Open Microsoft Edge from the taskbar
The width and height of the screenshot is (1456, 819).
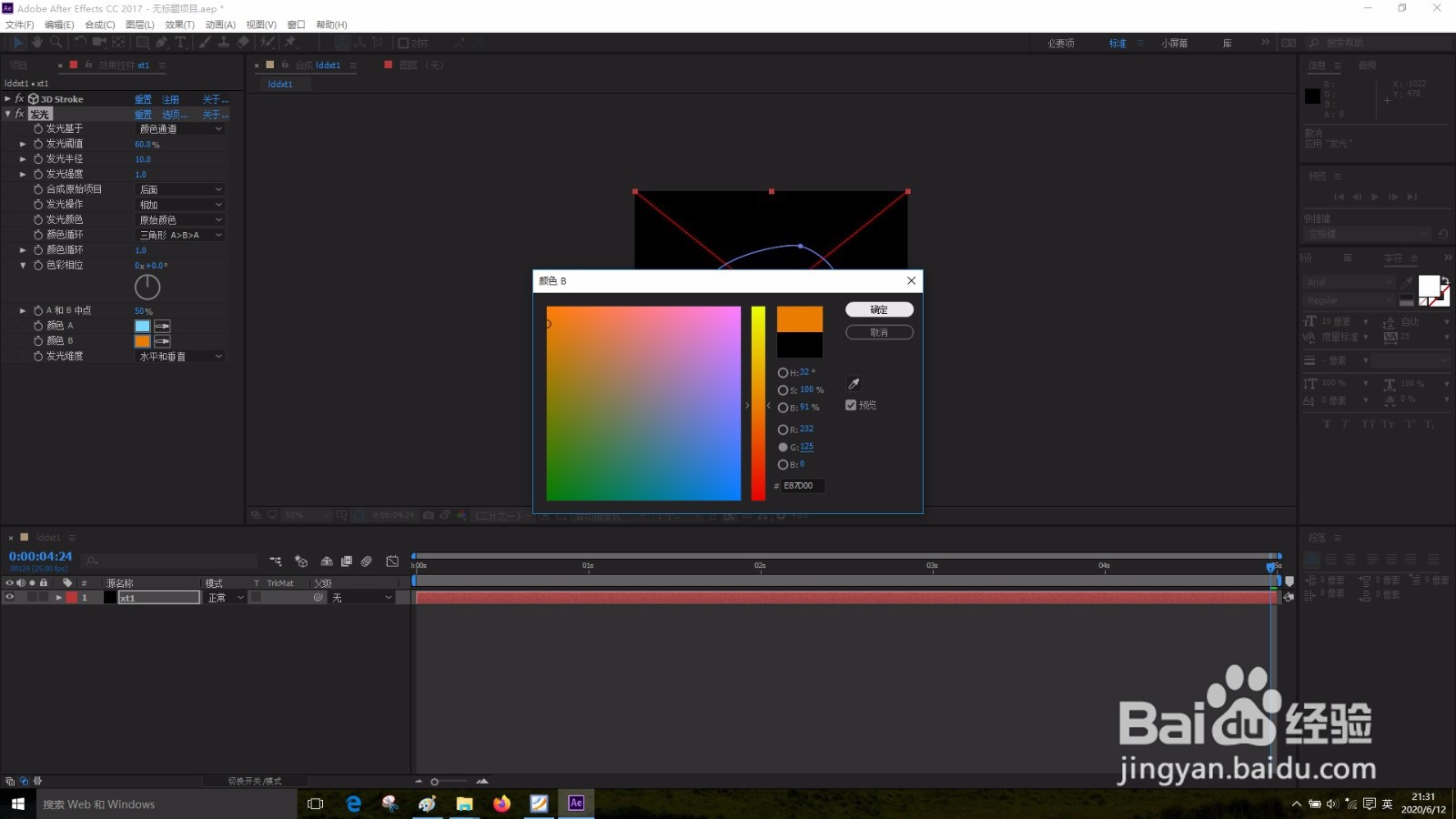(354, 804)
